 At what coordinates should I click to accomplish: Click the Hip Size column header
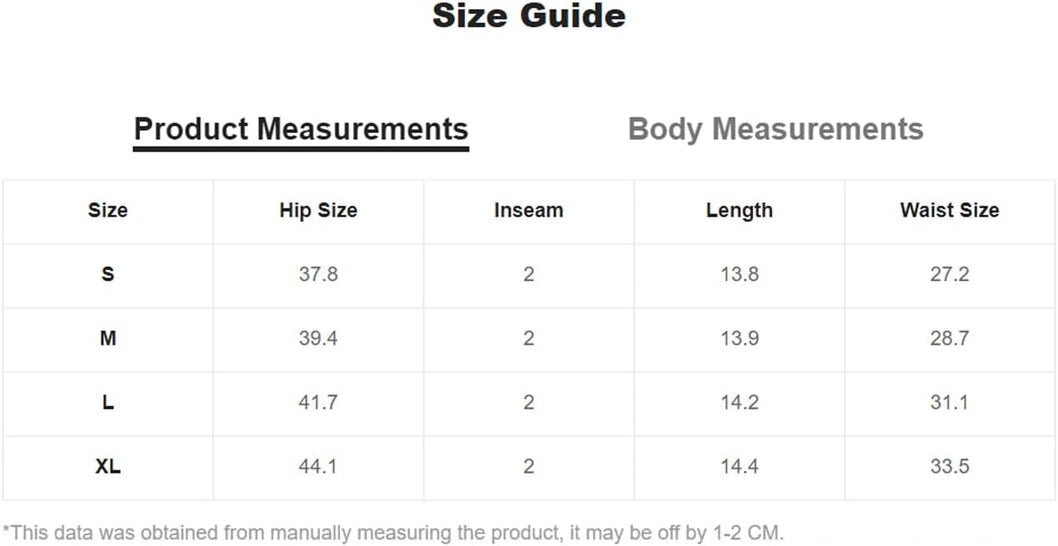click(318, 210)
